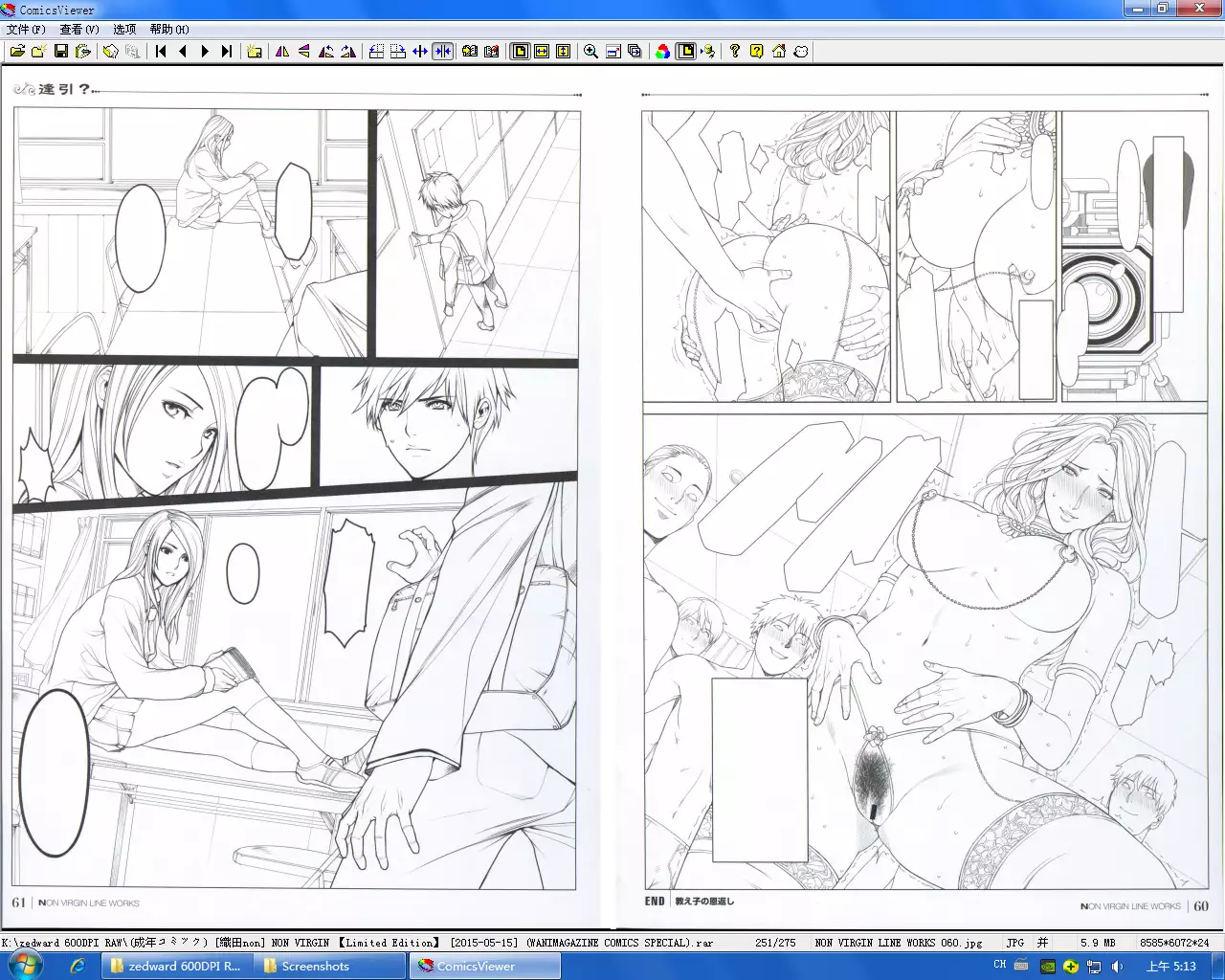1225x980 pixels.
Task: Go to the previous page arrow
Action: tap(183, 52)
